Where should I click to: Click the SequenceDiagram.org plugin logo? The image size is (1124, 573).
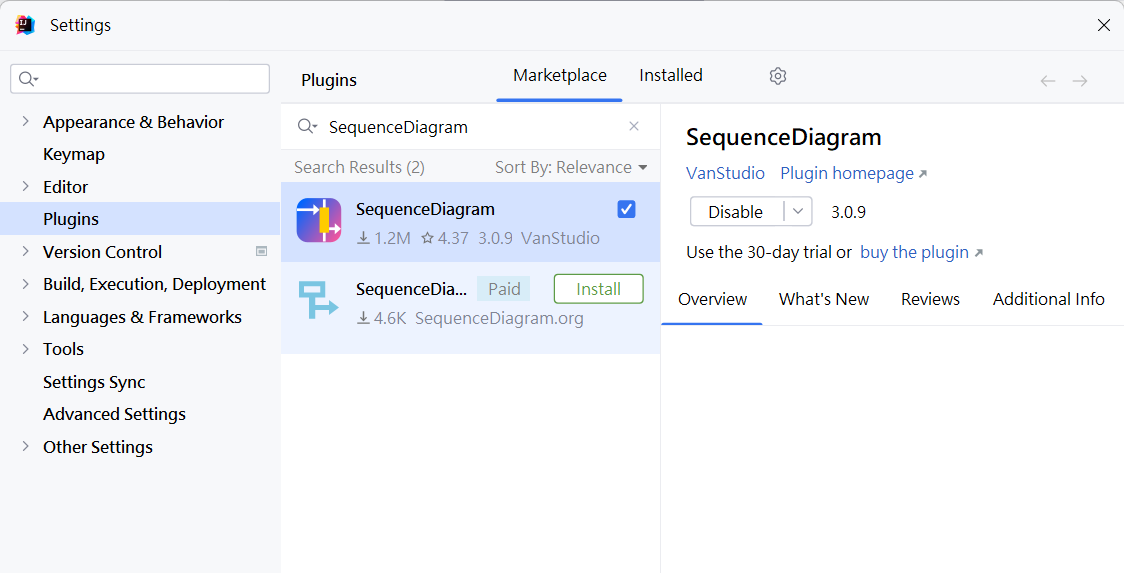point(318,300)
